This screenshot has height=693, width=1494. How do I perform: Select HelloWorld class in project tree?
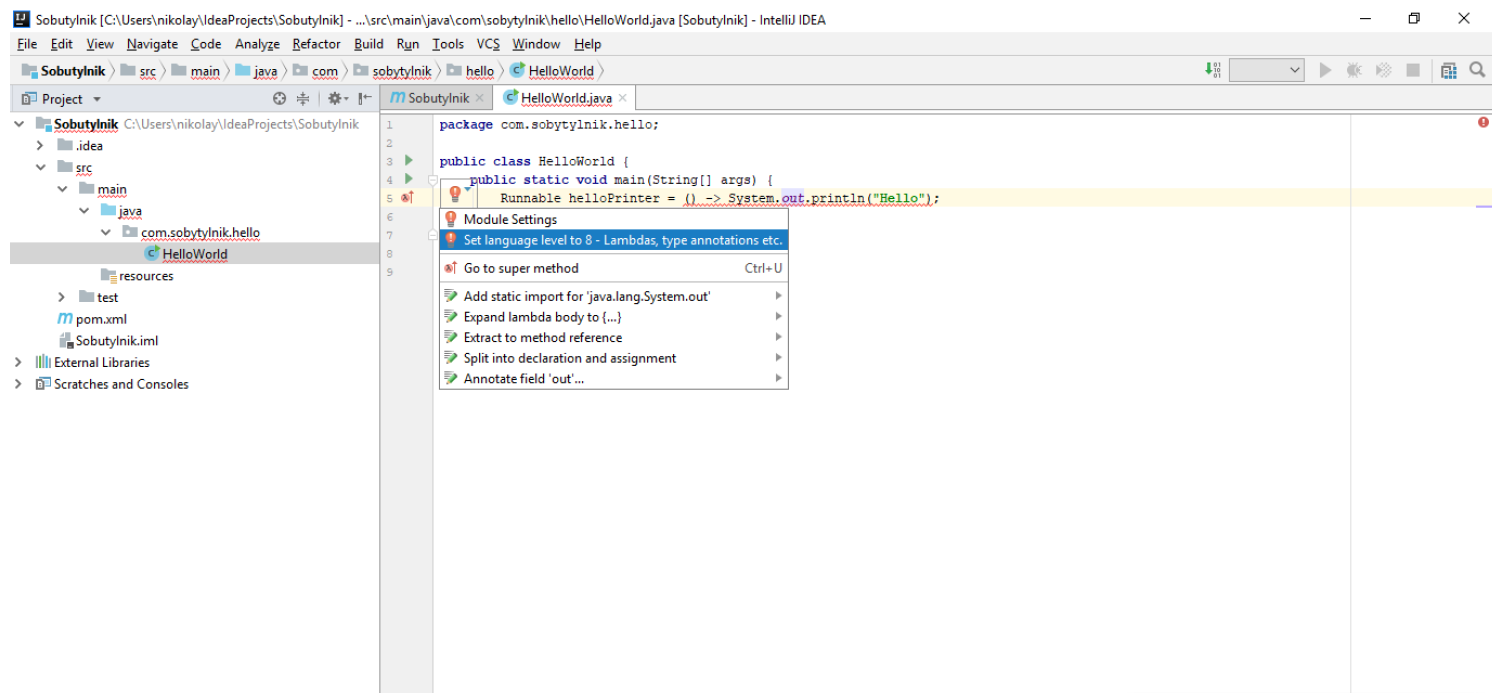tap(195, 254)
